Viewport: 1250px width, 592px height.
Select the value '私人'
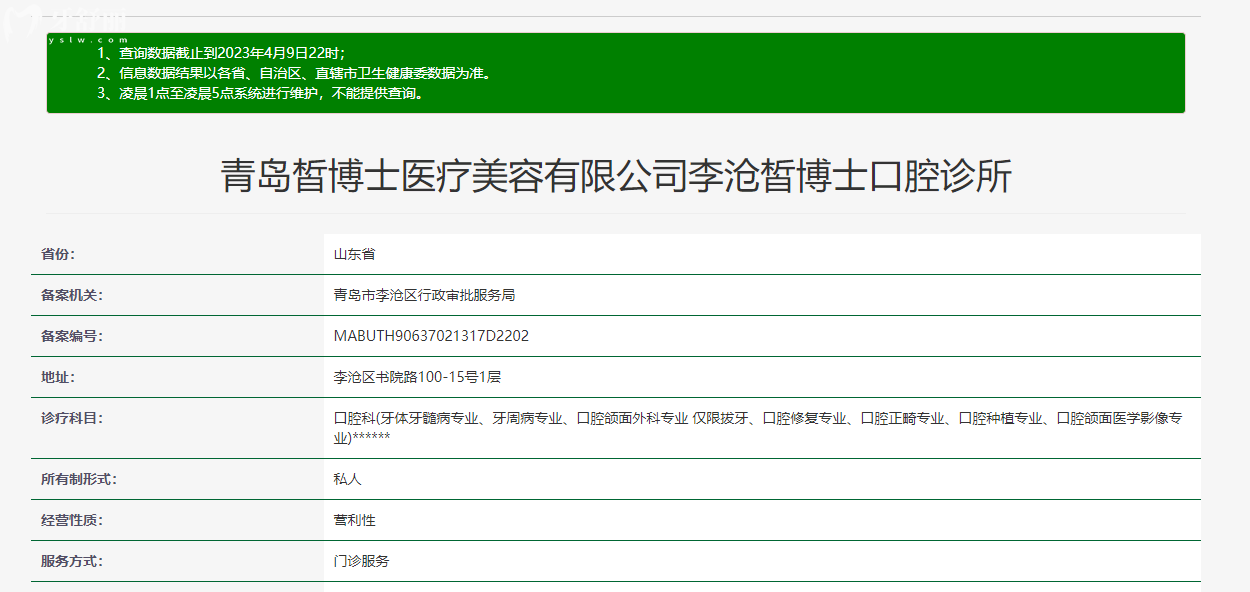(x=347, y=479)
